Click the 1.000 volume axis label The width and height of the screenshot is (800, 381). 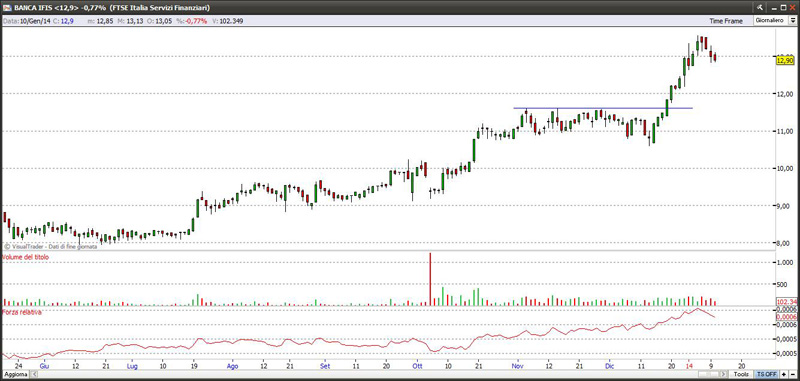coord(784,262)
